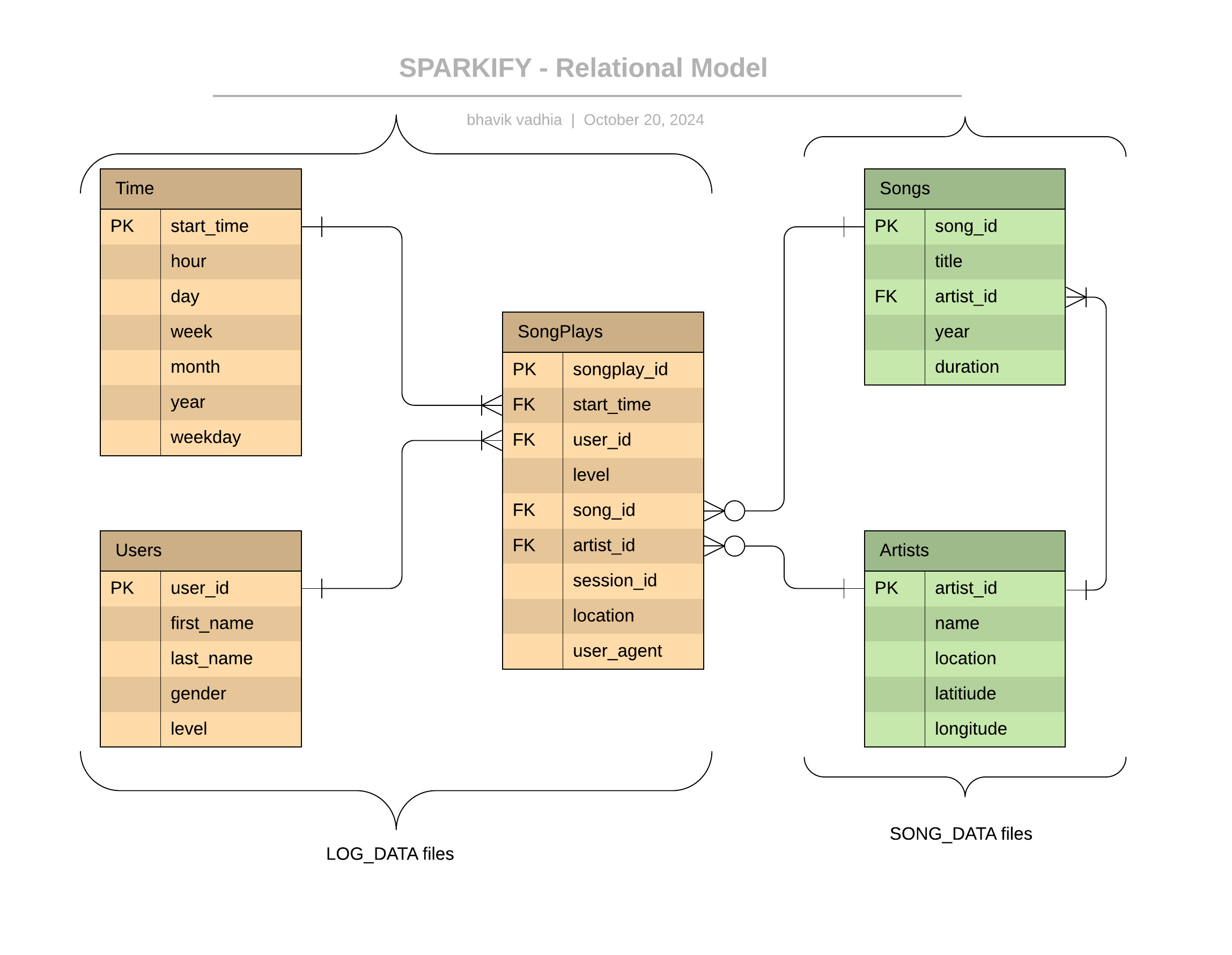Click the PK marker in Time table
This screenshot has width=1232, height=955.
pyautogui.click(x=122, y=226)
